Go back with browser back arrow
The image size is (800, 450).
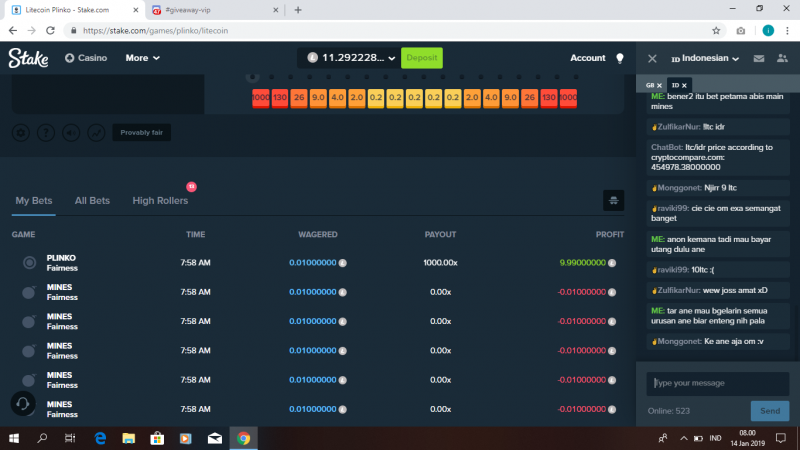pyautogui.click(x=13, y=31)
